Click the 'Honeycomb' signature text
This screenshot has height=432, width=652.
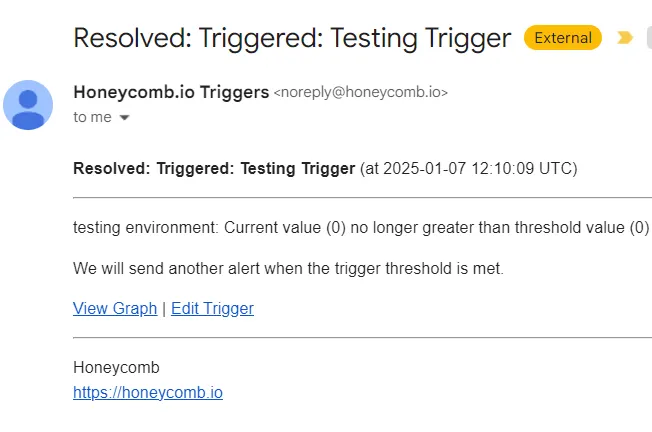116,367
